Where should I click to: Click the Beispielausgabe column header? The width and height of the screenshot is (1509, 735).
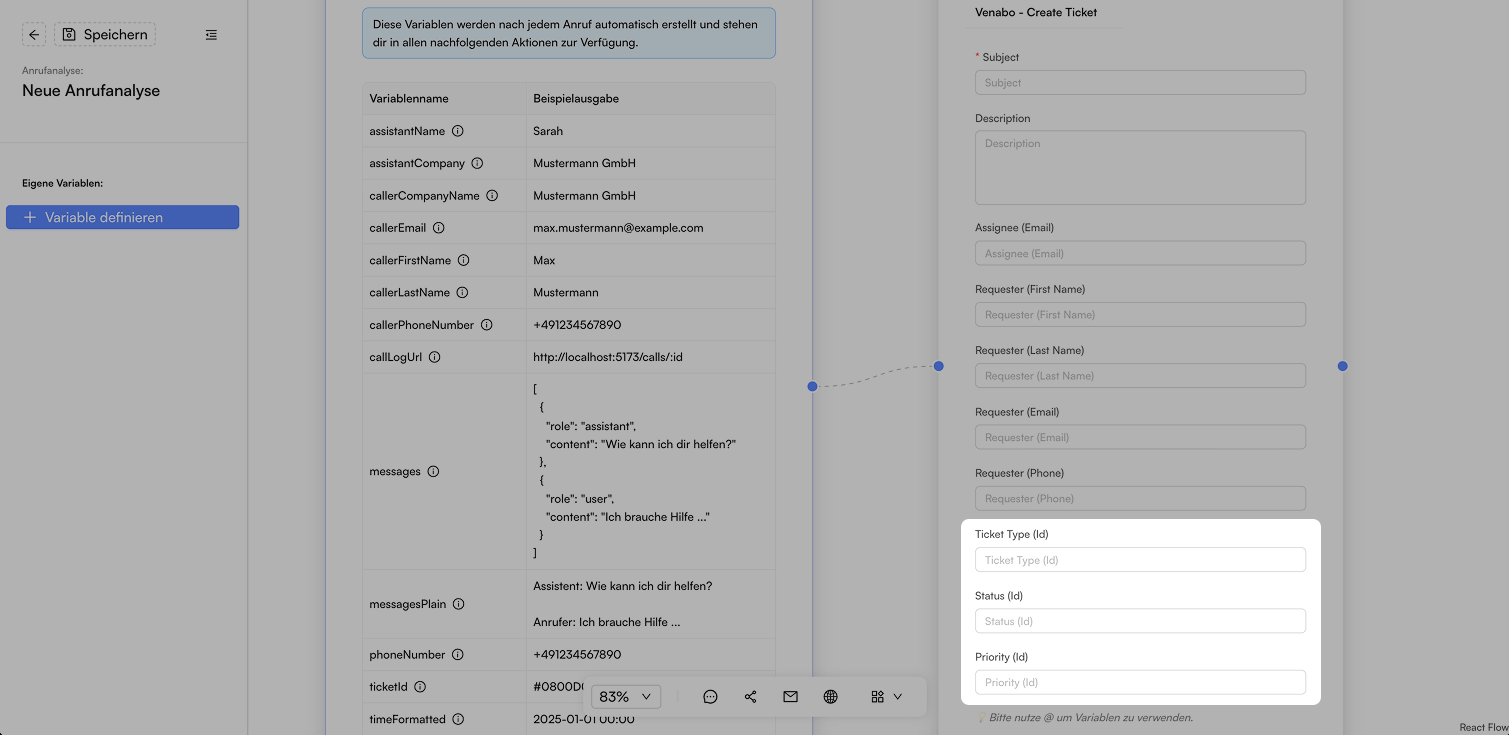[576, 99]
